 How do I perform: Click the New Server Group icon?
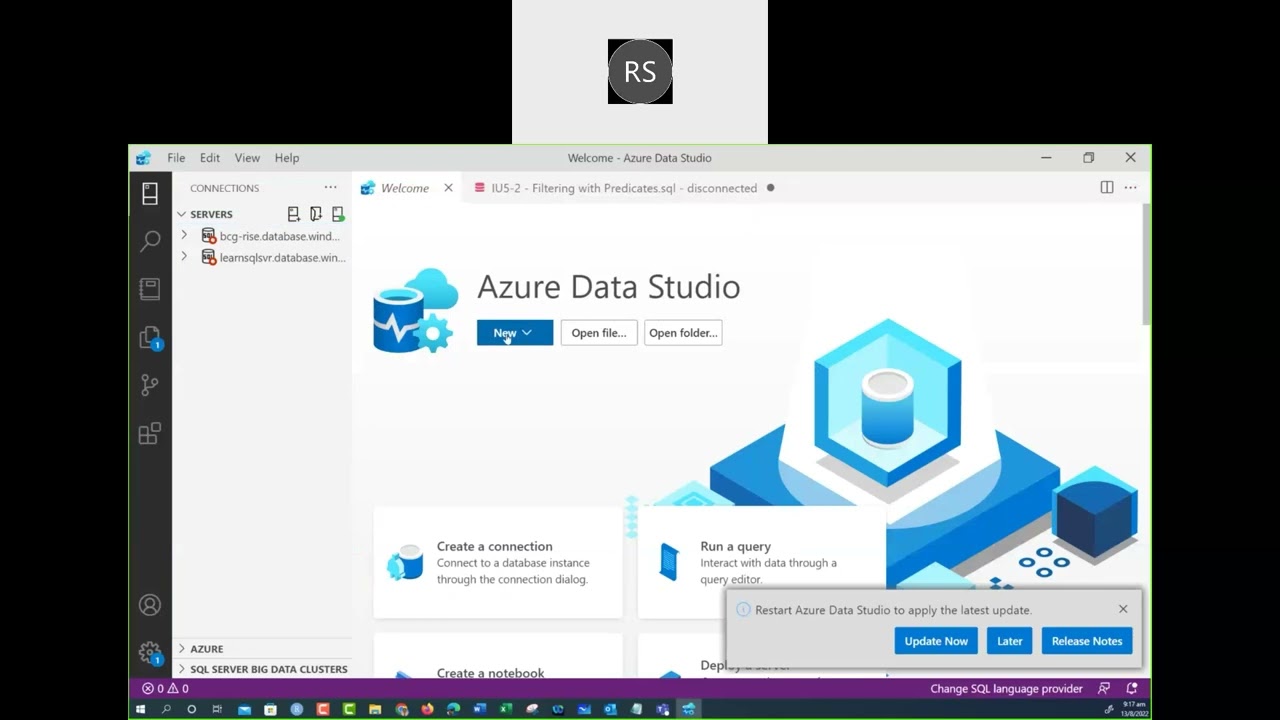(315, 214)
